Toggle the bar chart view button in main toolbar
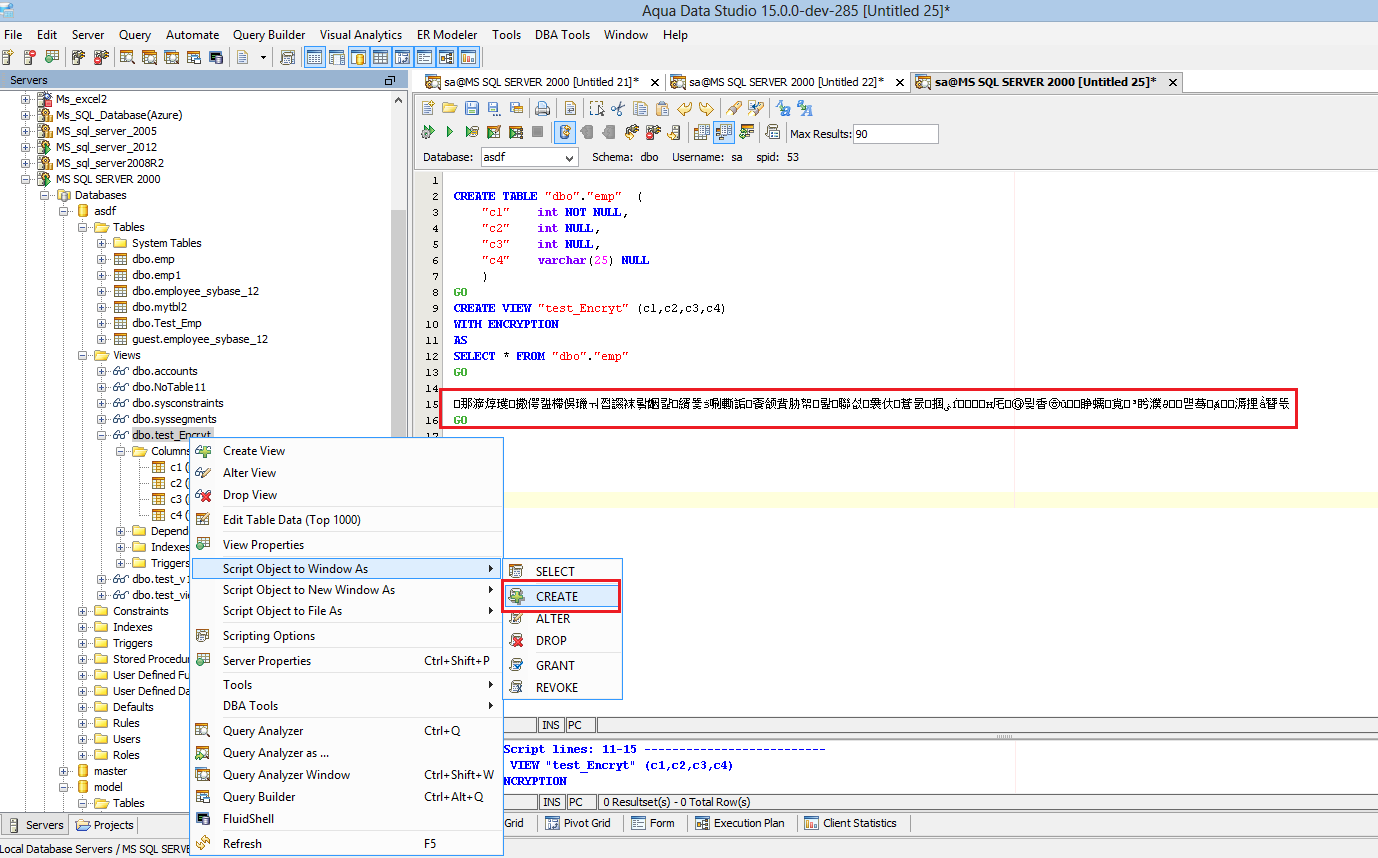Image resolution: width=1378 pixels, height=858 pixels. [x=468, y=57]
